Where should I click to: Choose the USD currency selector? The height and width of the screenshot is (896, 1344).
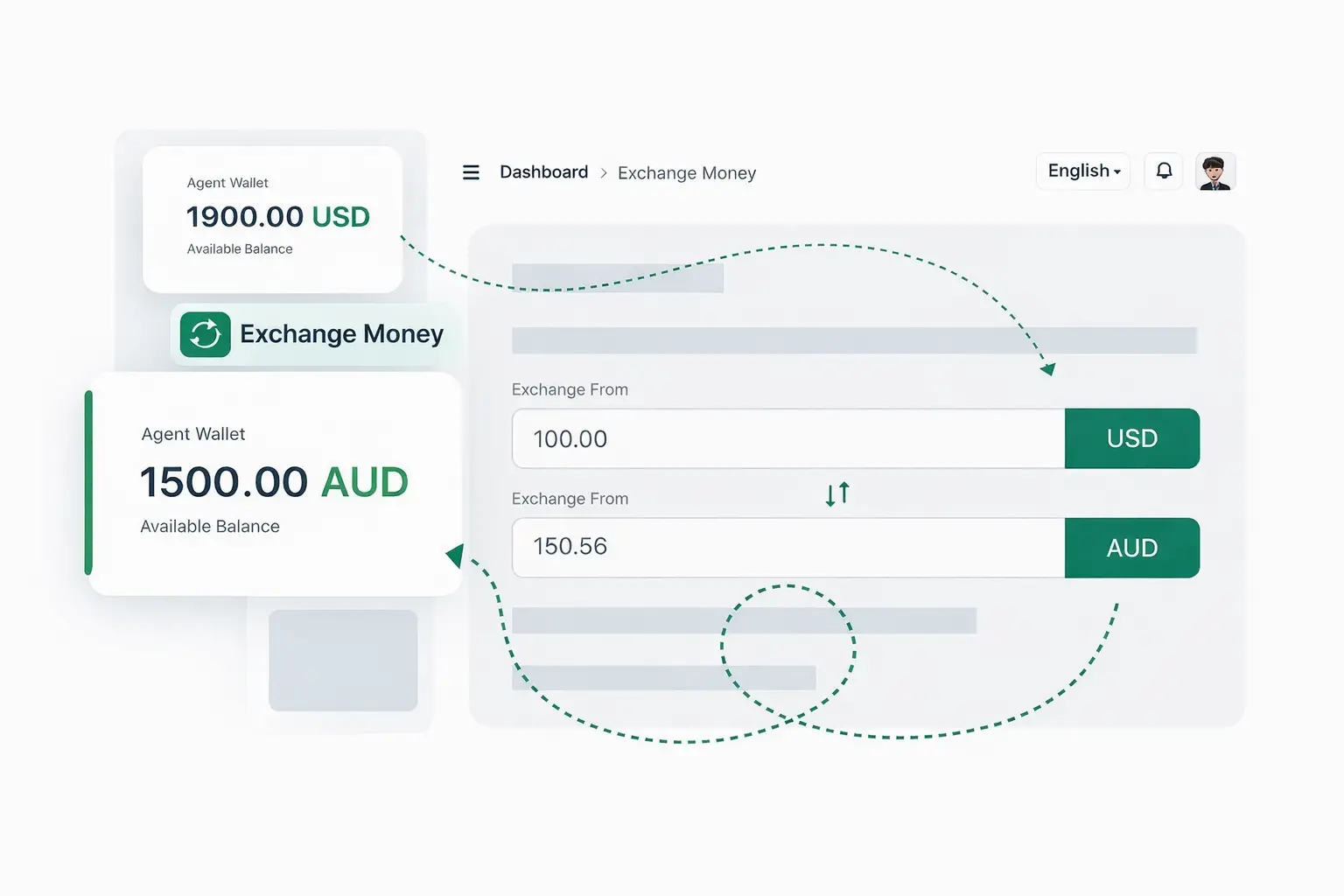(x=1131, y=438)
